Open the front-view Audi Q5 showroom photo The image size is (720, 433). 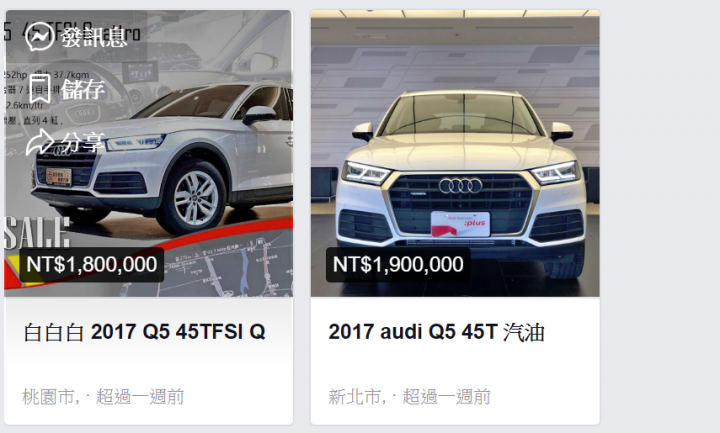pyautogui.click(x=455, y=153)
